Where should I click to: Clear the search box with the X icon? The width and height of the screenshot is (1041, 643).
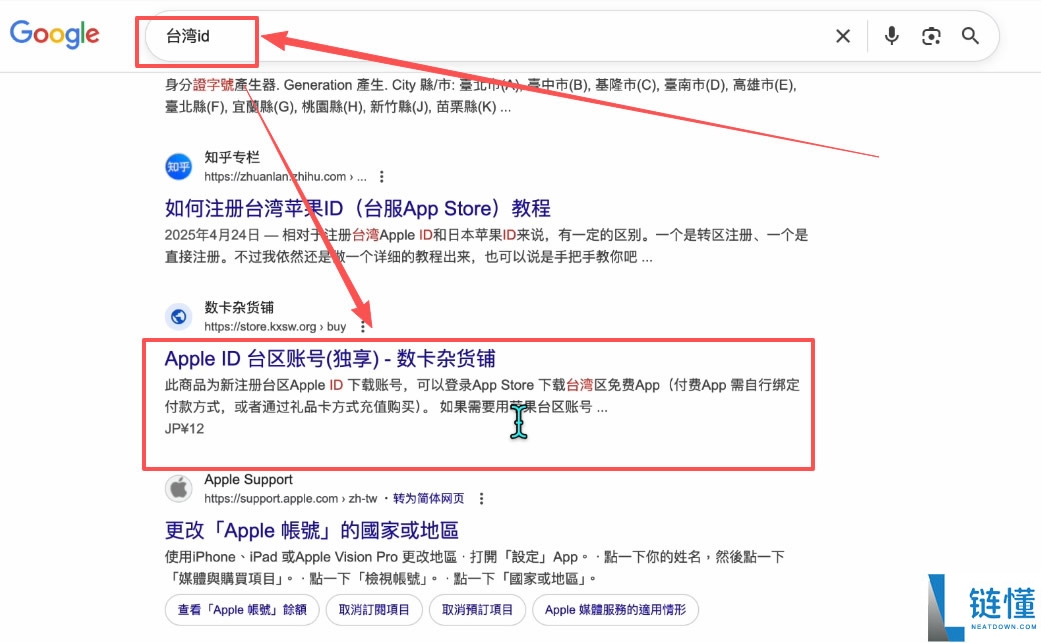[x=842, y=36]
